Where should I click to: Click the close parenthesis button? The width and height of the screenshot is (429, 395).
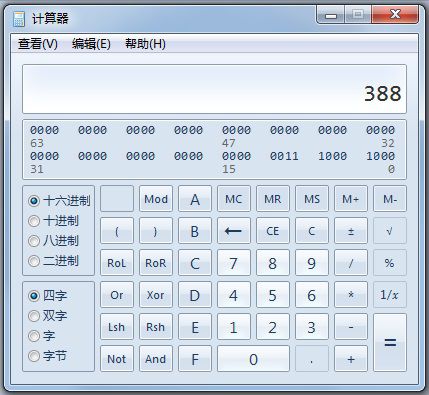tap(156, 231)
